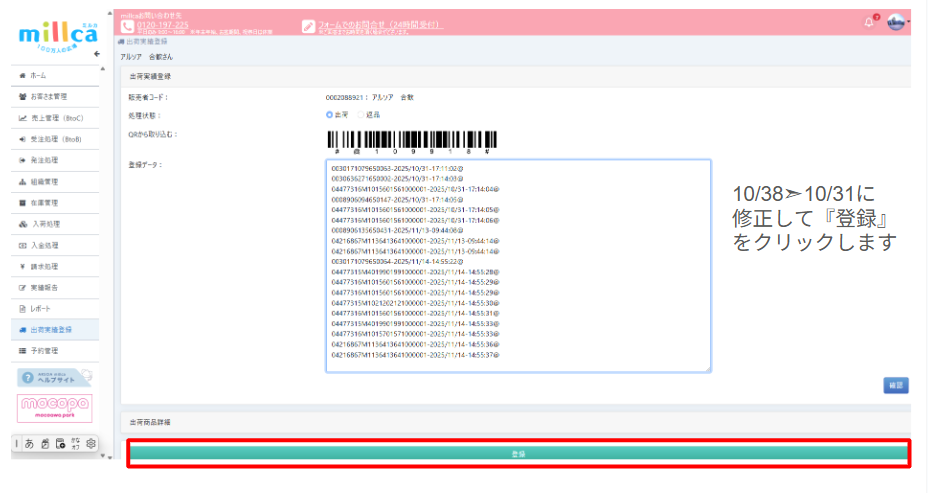Image resolution: width=928 pixels, height=493 pixels.
Task: Open 請求処理 sidebar item
Action: coord(44,266)
